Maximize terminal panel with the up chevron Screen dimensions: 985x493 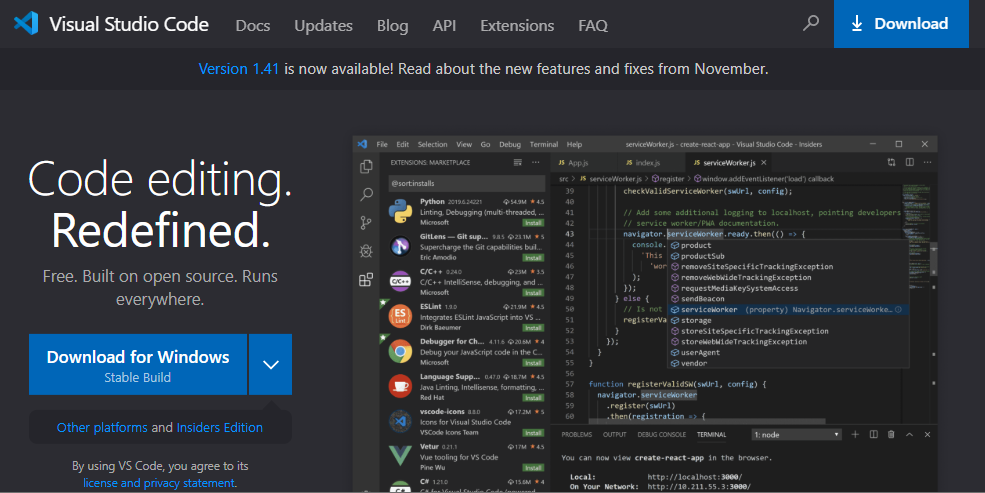[909, 434]
